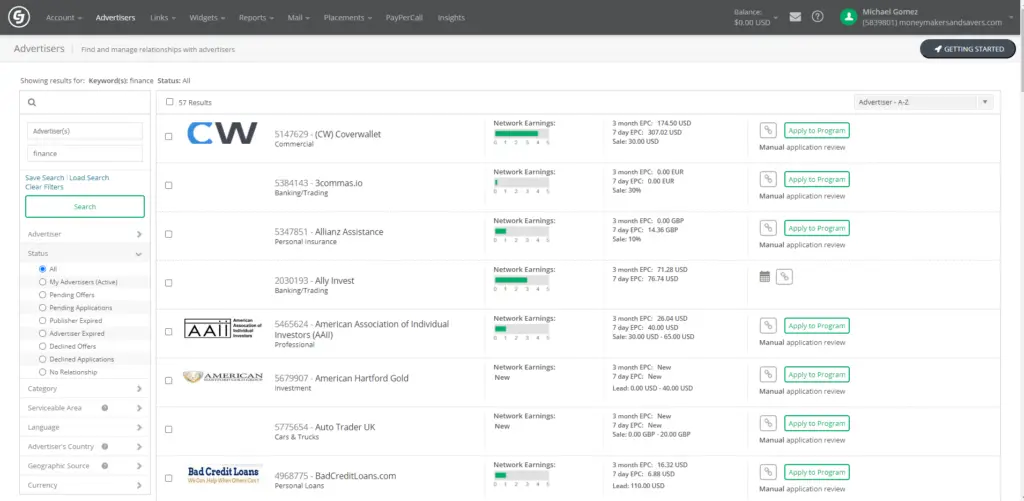This screenshot has height=501, width=1024.
Task: Click the keyword field containing finance
Action: [x=85, y=154]
